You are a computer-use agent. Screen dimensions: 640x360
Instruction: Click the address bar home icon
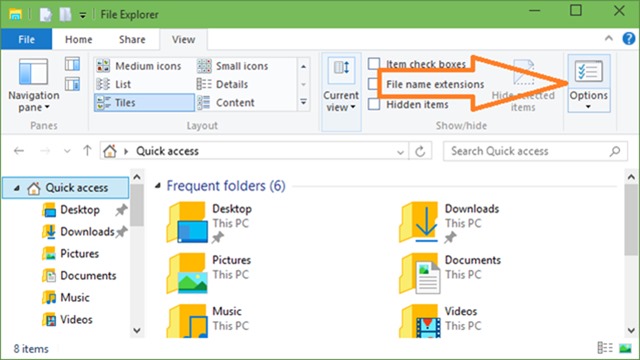pos(109,151)
